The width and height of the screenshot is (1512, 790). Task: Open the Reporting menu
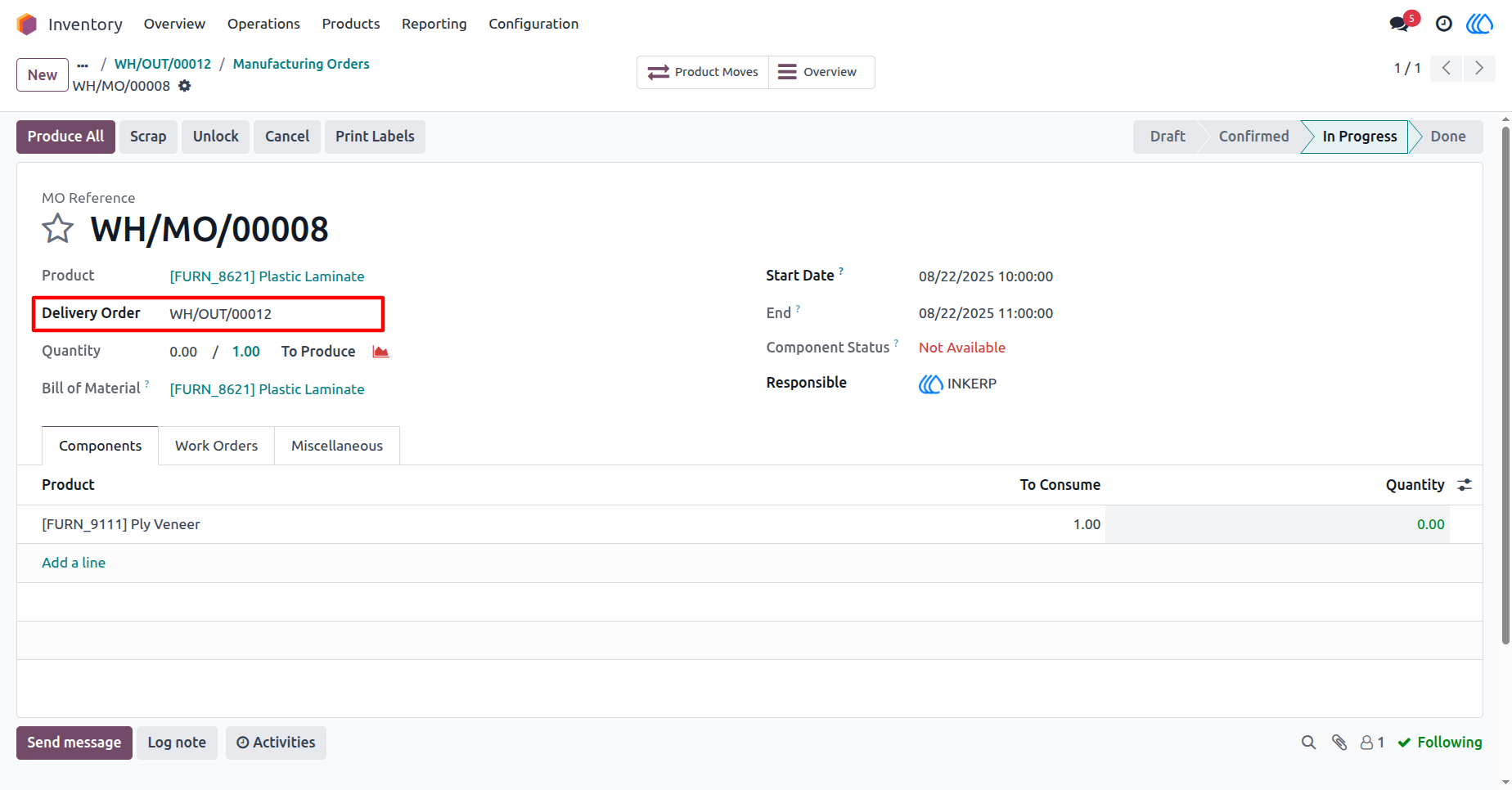(434, 24)
